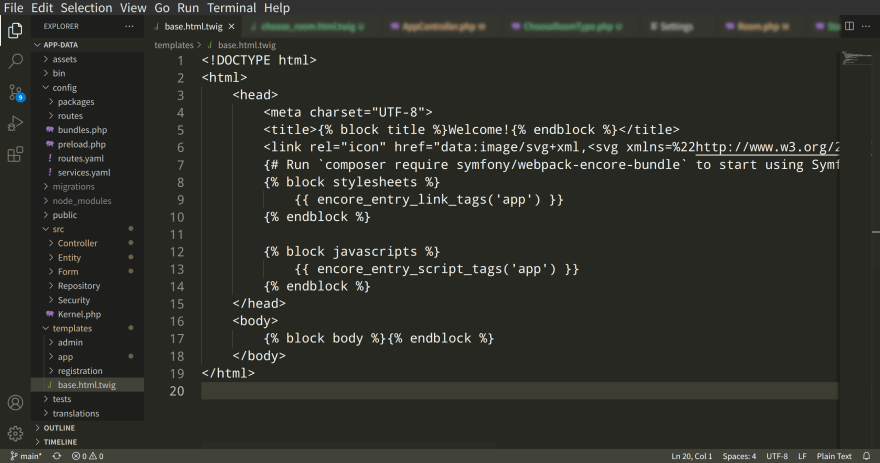Expand the tests folder
Screen dimensions: 880x463
point(62,399)
